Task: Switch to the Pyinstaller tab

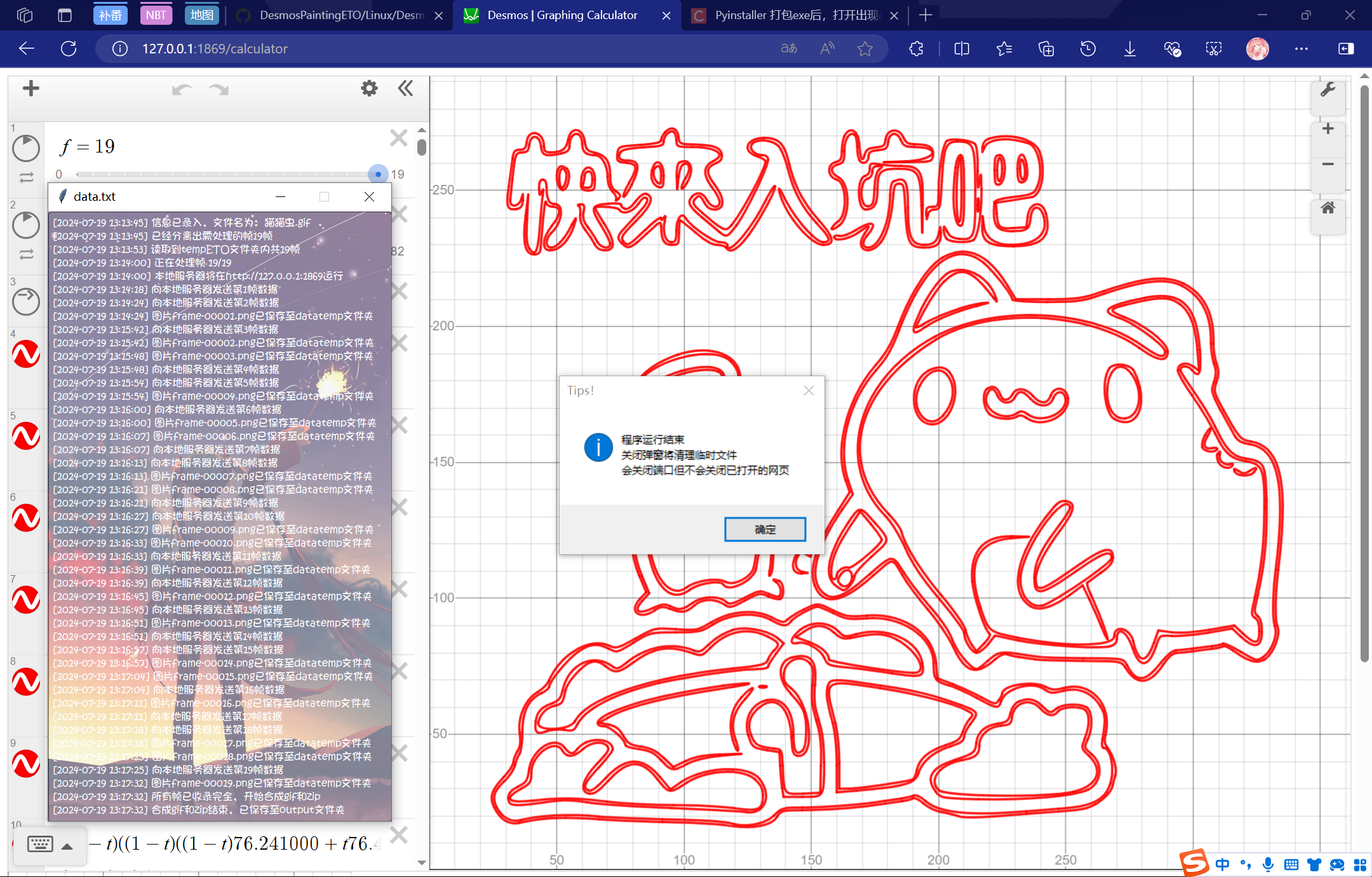Action: 794,15
